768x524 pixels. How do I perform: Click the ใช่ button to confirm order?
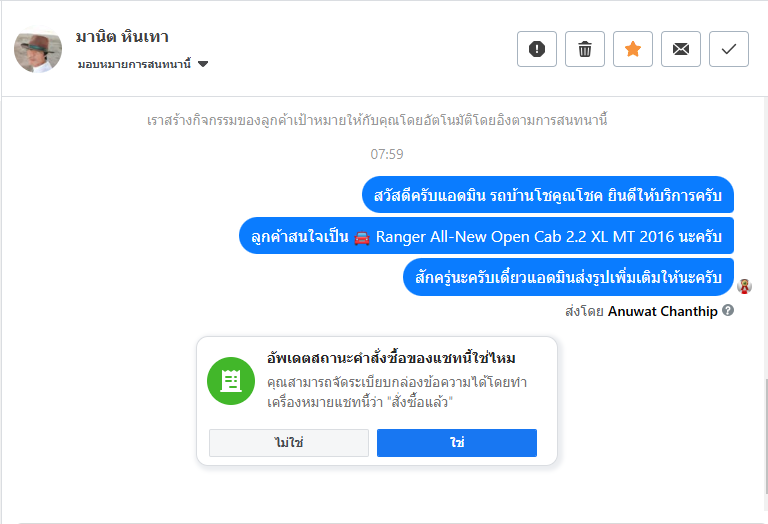click(x=457, y=443)
